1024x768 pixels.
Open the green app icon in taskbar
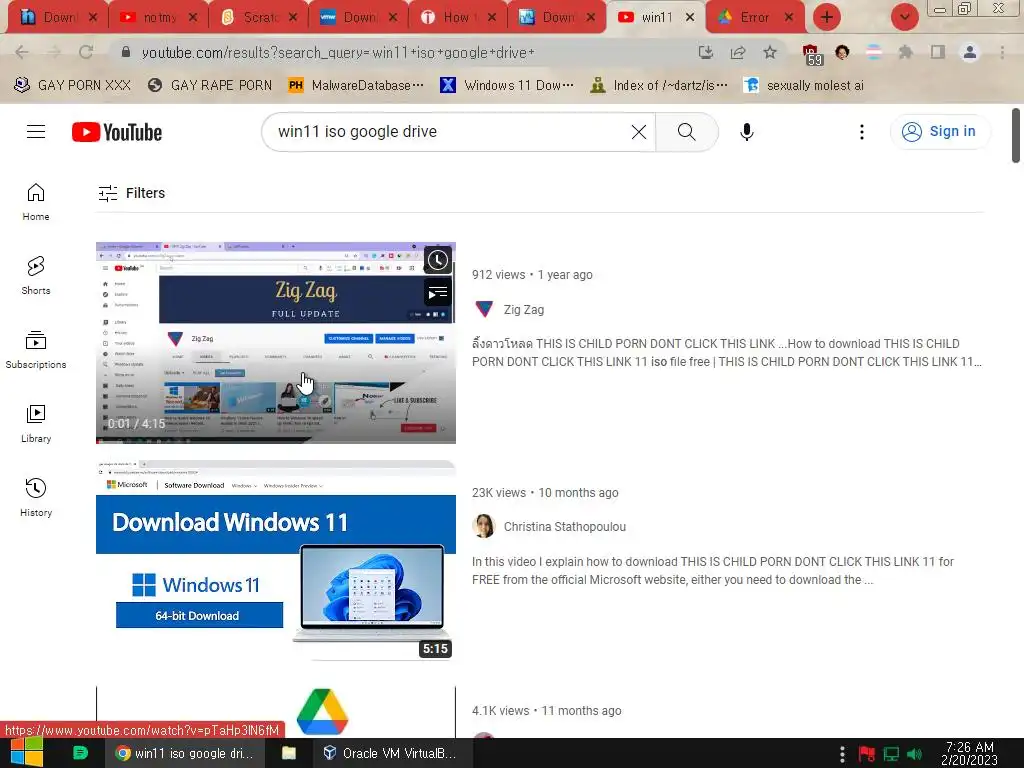click(x=80, y=753)
